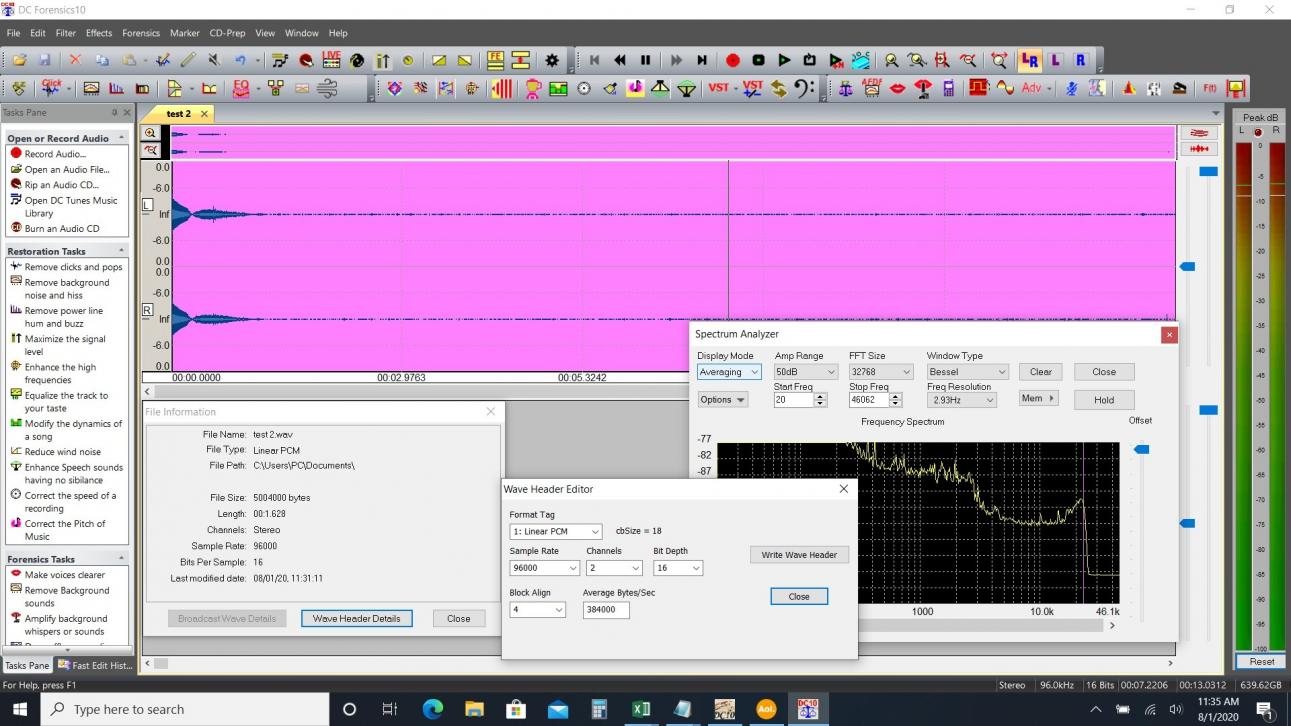Image resolution: width=1291 pixels, height=726 pixels.
Task: Click the wind noise swirl toolbar icon
Action: coord(327,88)
